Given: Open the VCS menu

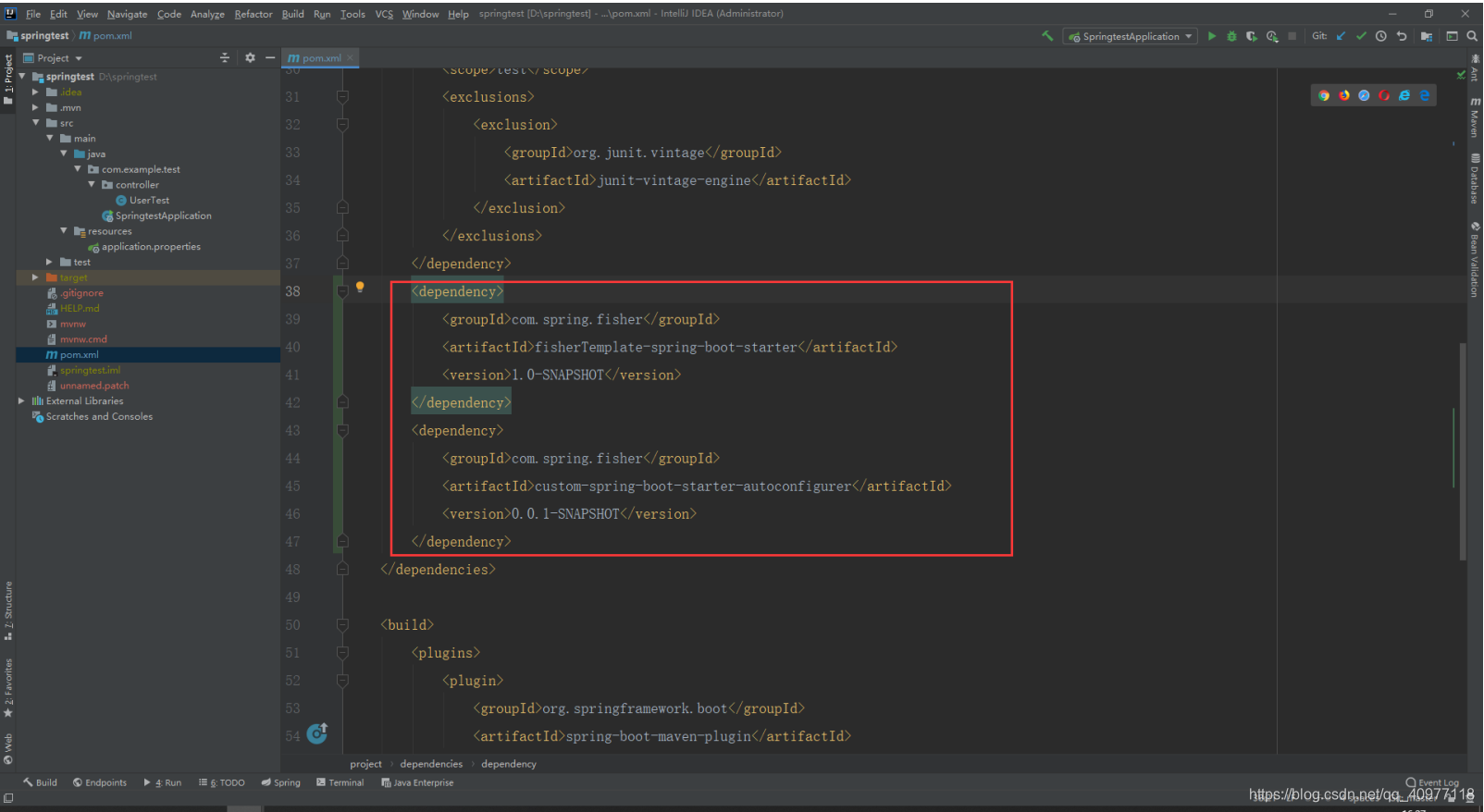Looking at the screenshot, I should 384,14.
